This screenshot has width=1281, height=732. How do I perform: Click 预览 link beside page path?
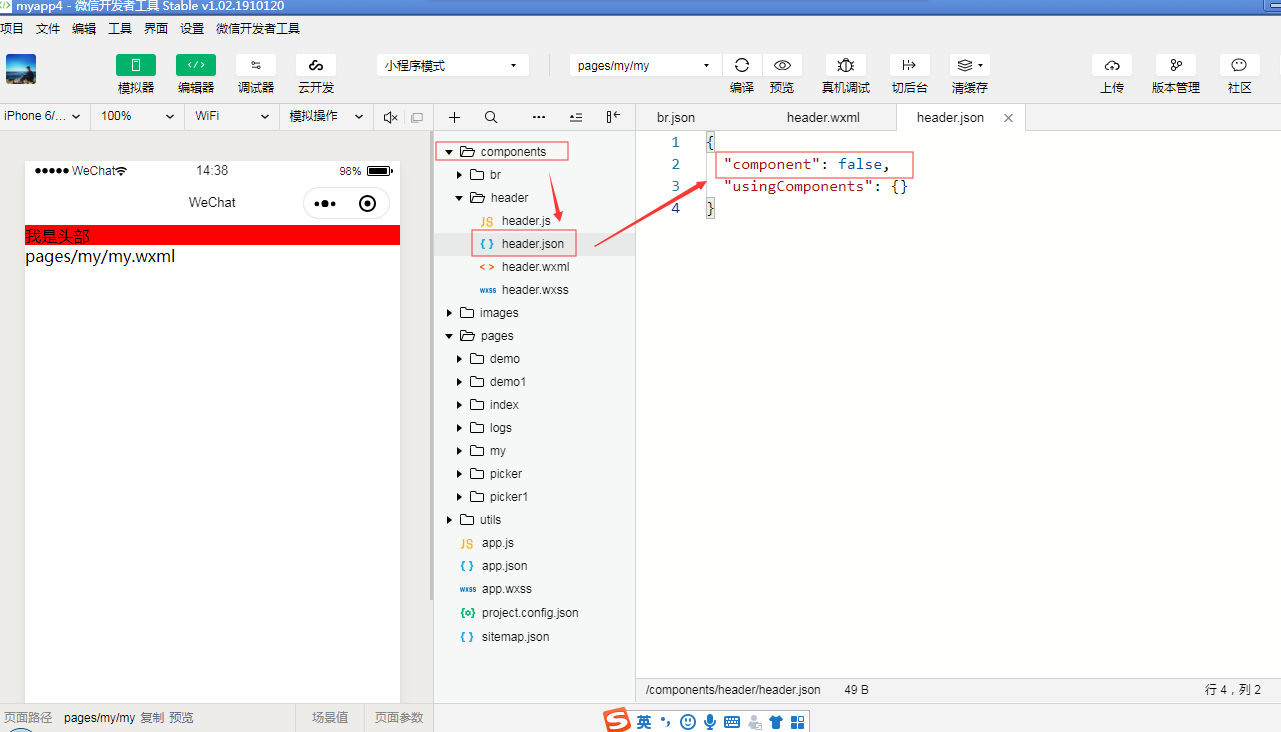coord(181,718)
